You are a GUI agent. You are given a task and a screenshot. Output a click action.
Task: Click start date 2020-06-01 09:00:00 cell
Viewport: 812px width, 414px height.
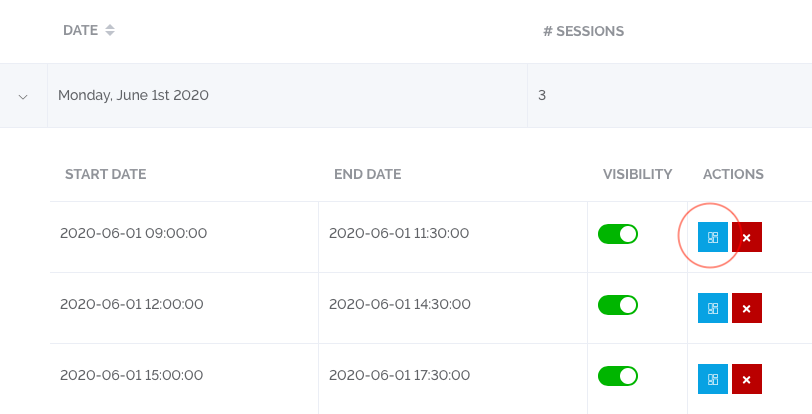[x=133, y=234]
